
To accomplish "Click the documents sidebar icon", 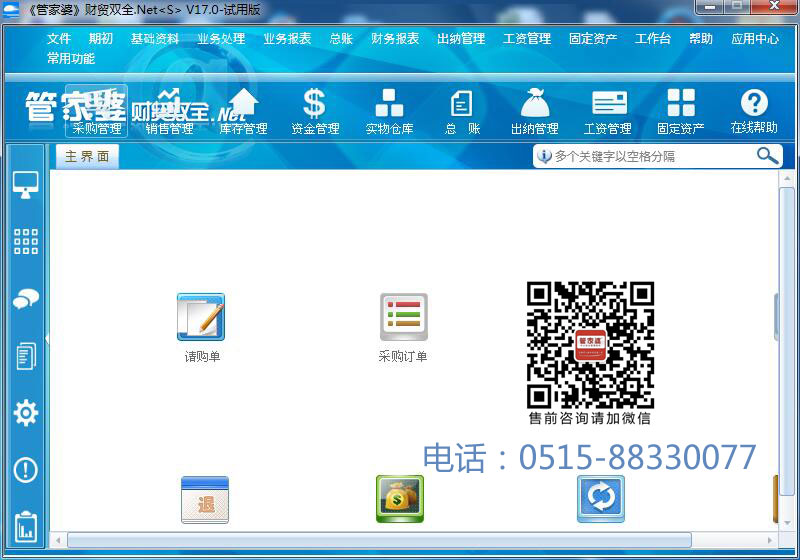I will 26,356.
